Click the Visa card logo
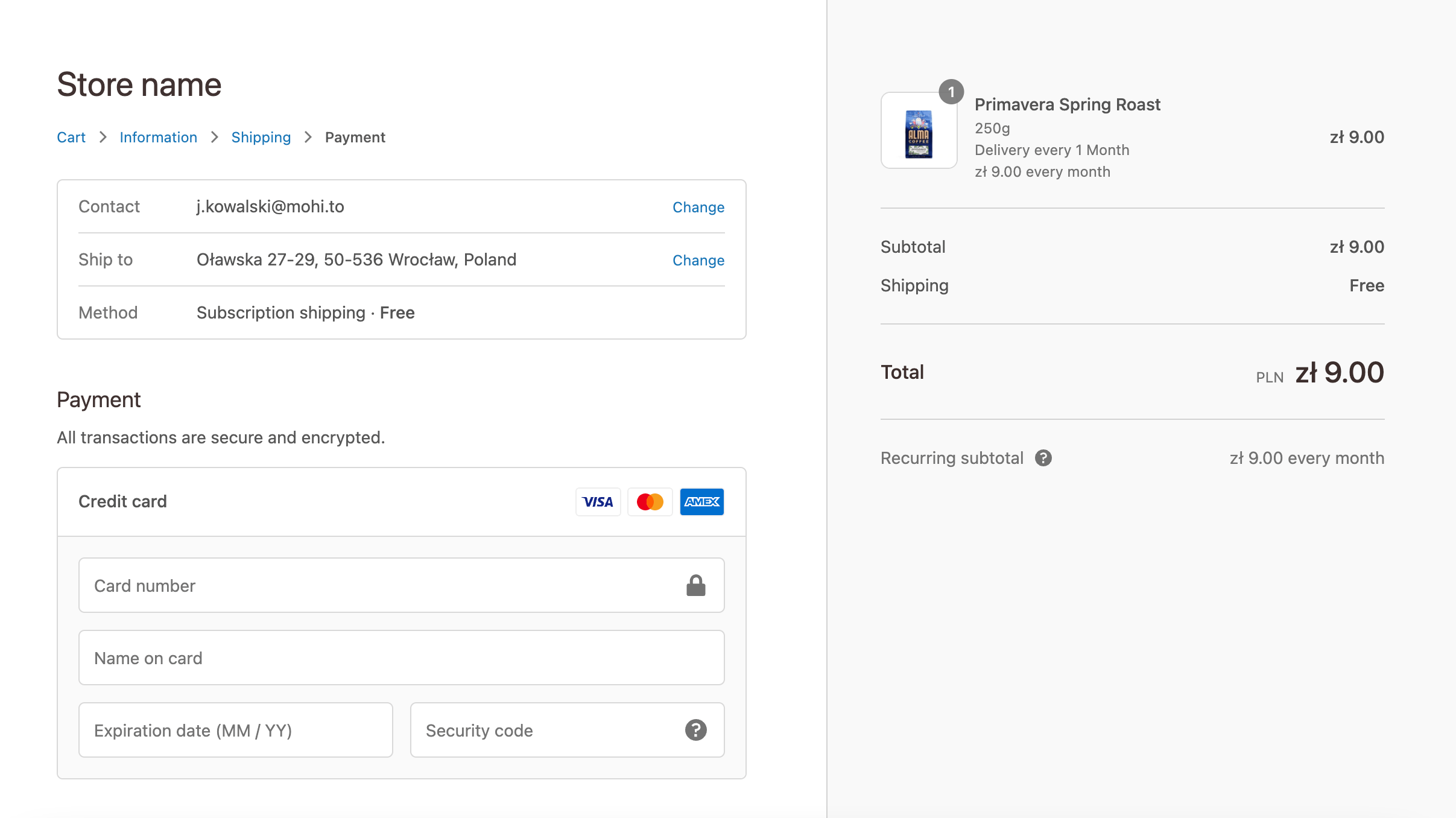 coord(598,502)
